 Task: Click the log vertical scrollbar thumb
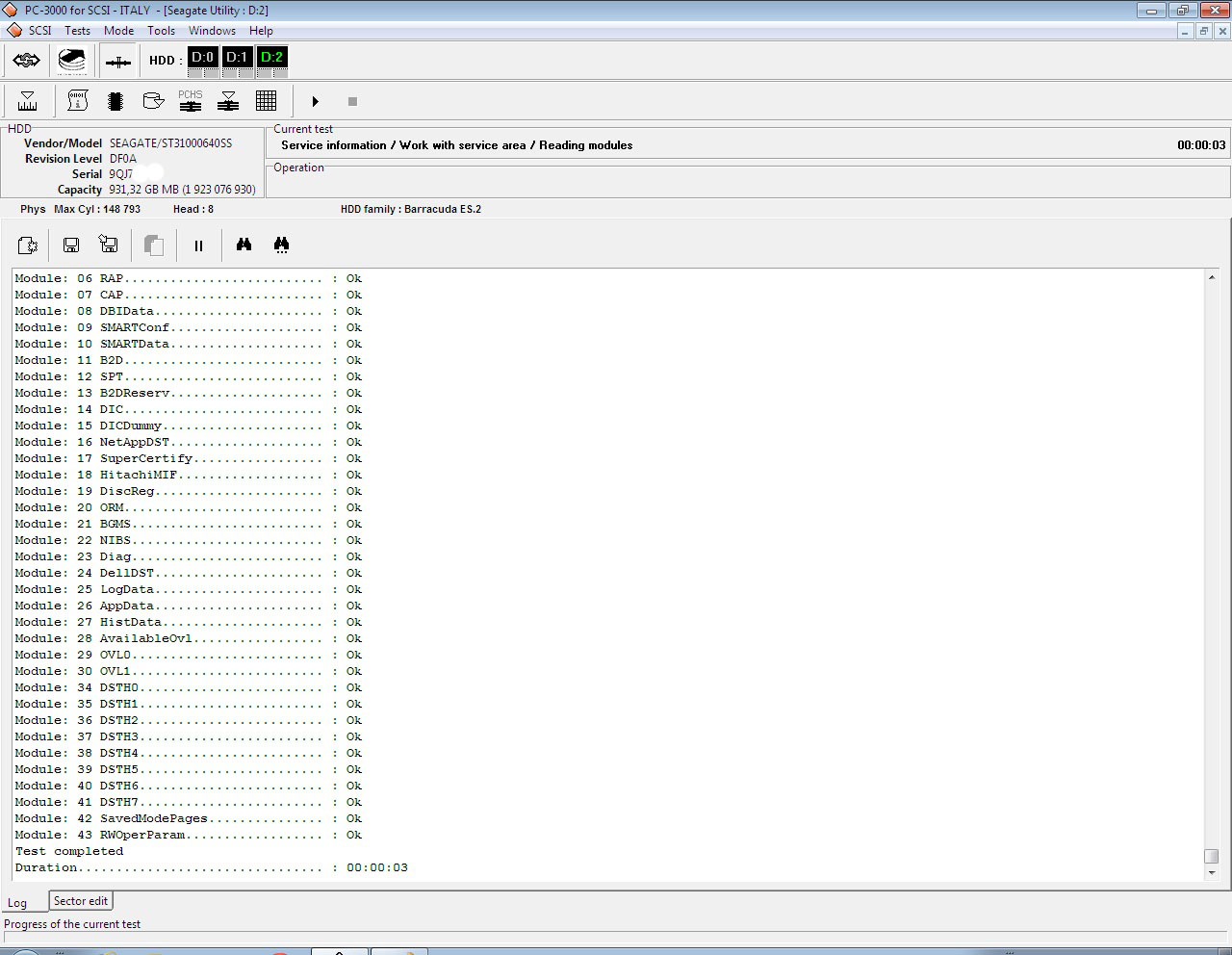[1211, 856]
